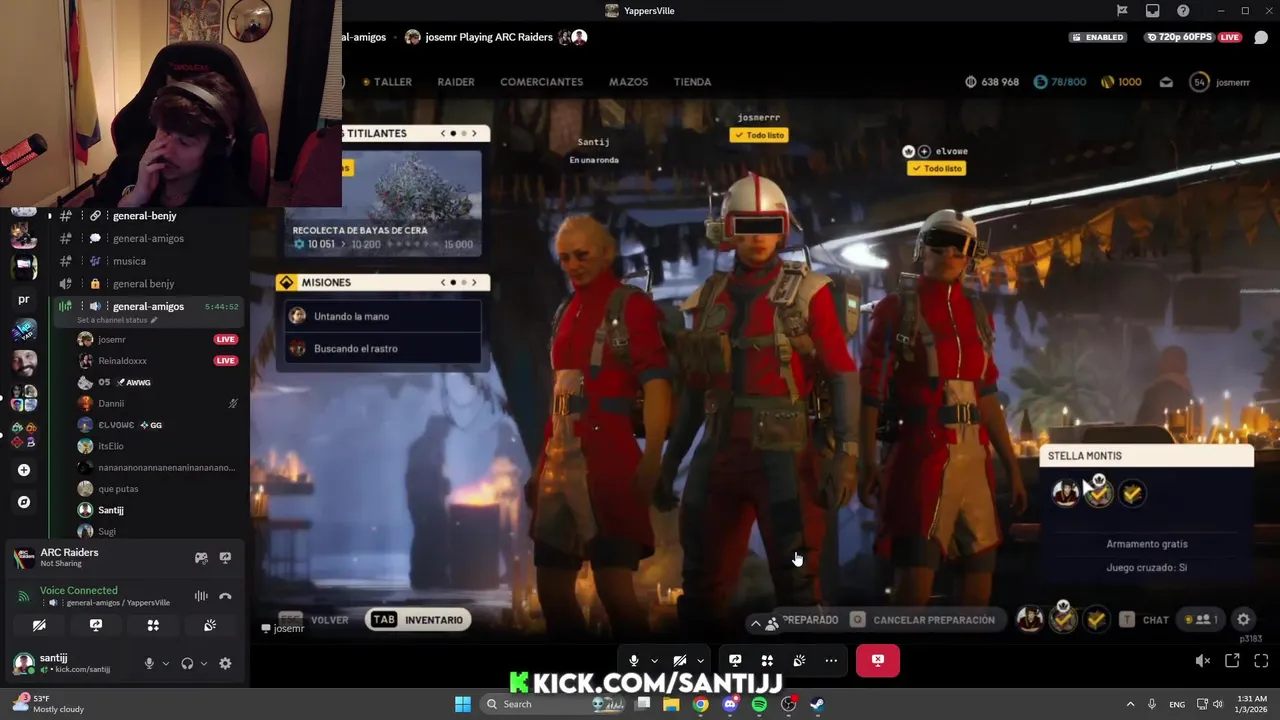Image resolution: width=1280 pixels, height=720 pixels.
Task: Switch to the RAIDER tab
Action: pyautogui.click(x=456, y=82)
